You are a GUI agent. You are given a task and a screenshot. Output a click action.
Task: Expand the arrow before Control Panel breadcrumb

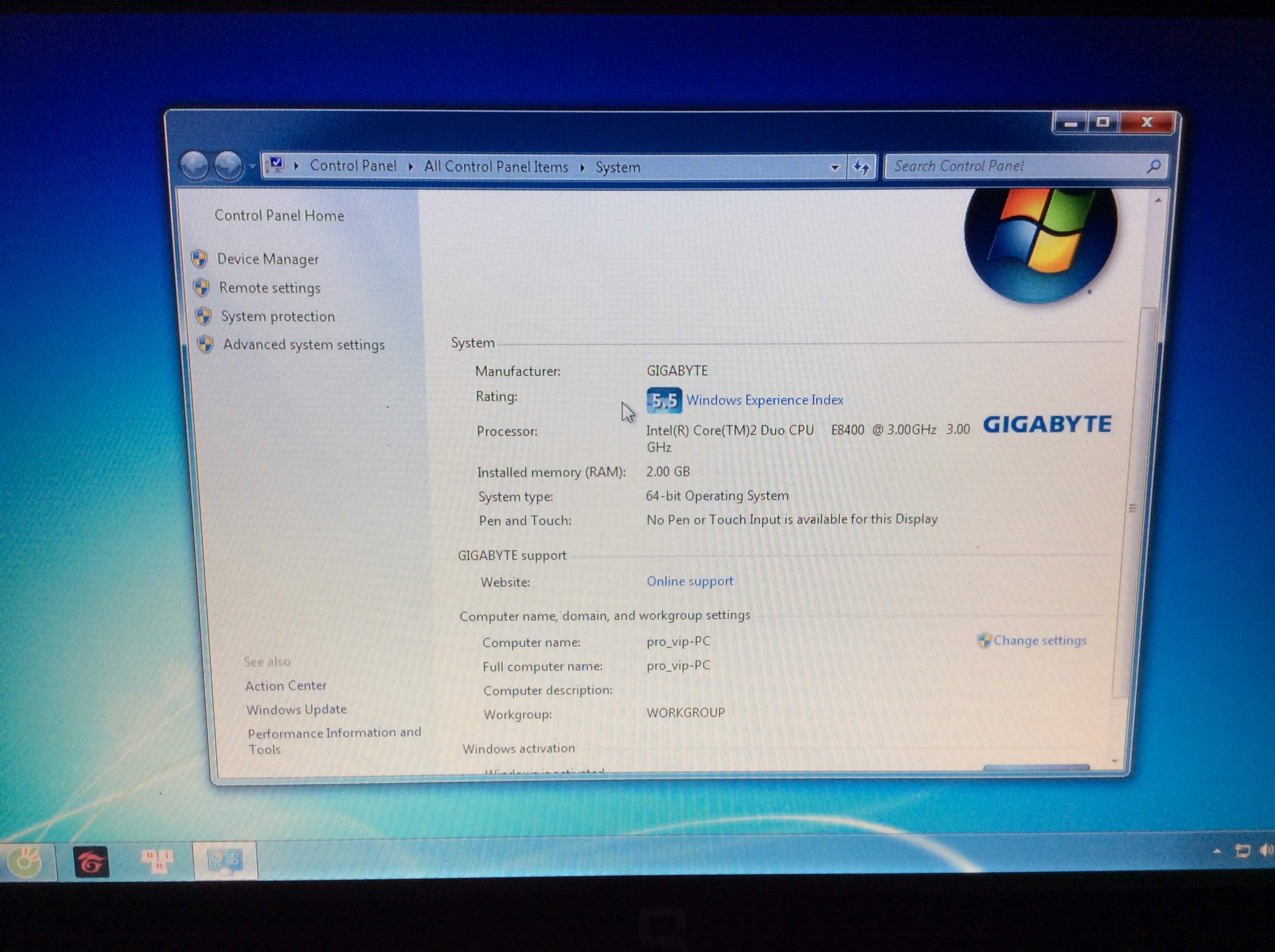(296, 166)
